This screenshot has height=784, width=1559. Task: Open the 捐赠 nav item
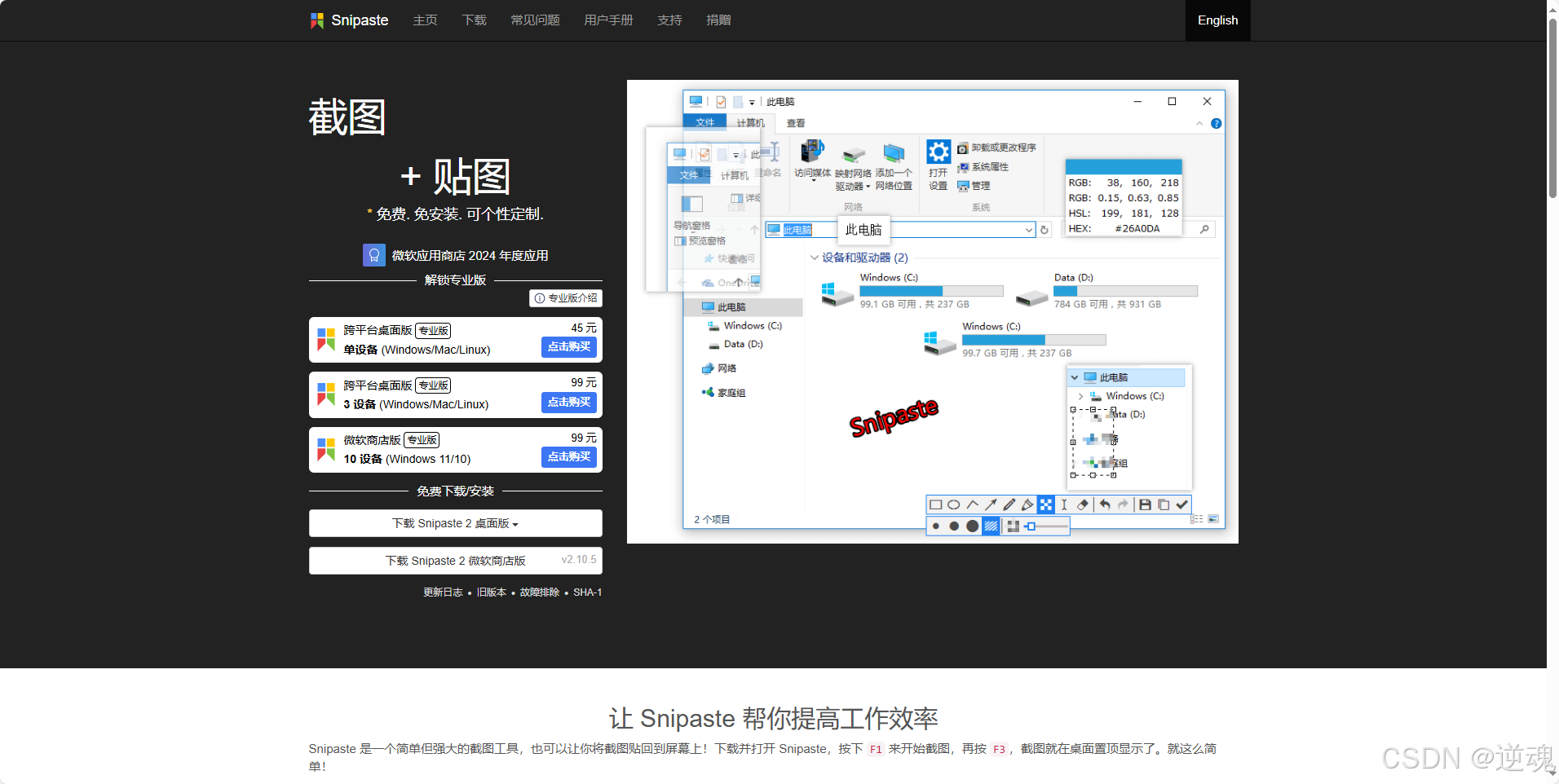click(x=718, y=20)
